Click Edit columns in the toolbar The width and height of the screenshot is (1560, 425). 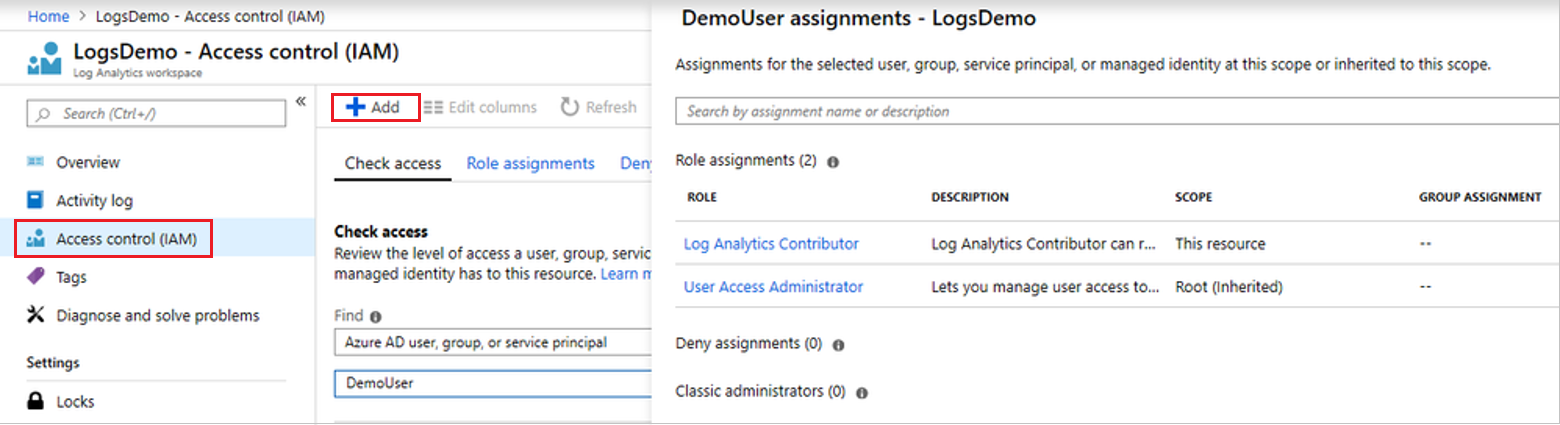[480, 107]
